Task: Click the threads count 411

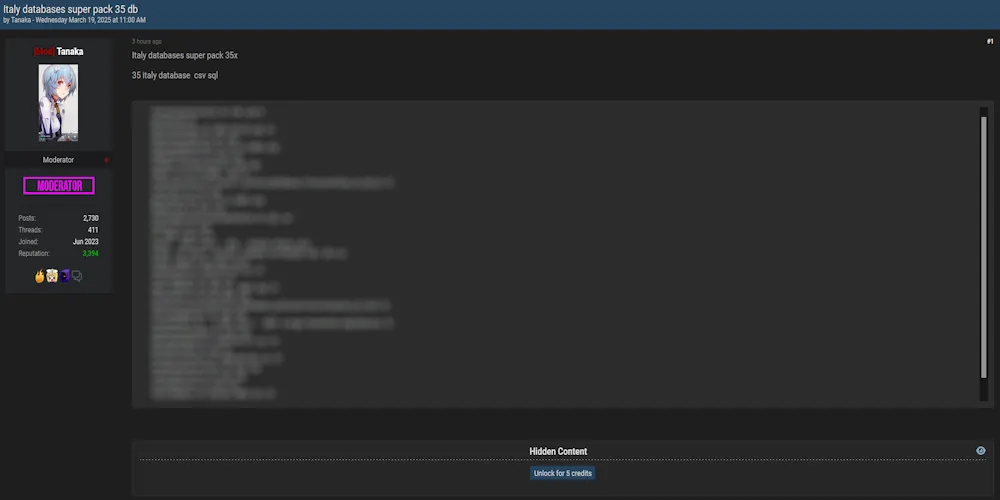Action: tap(93, 230)
